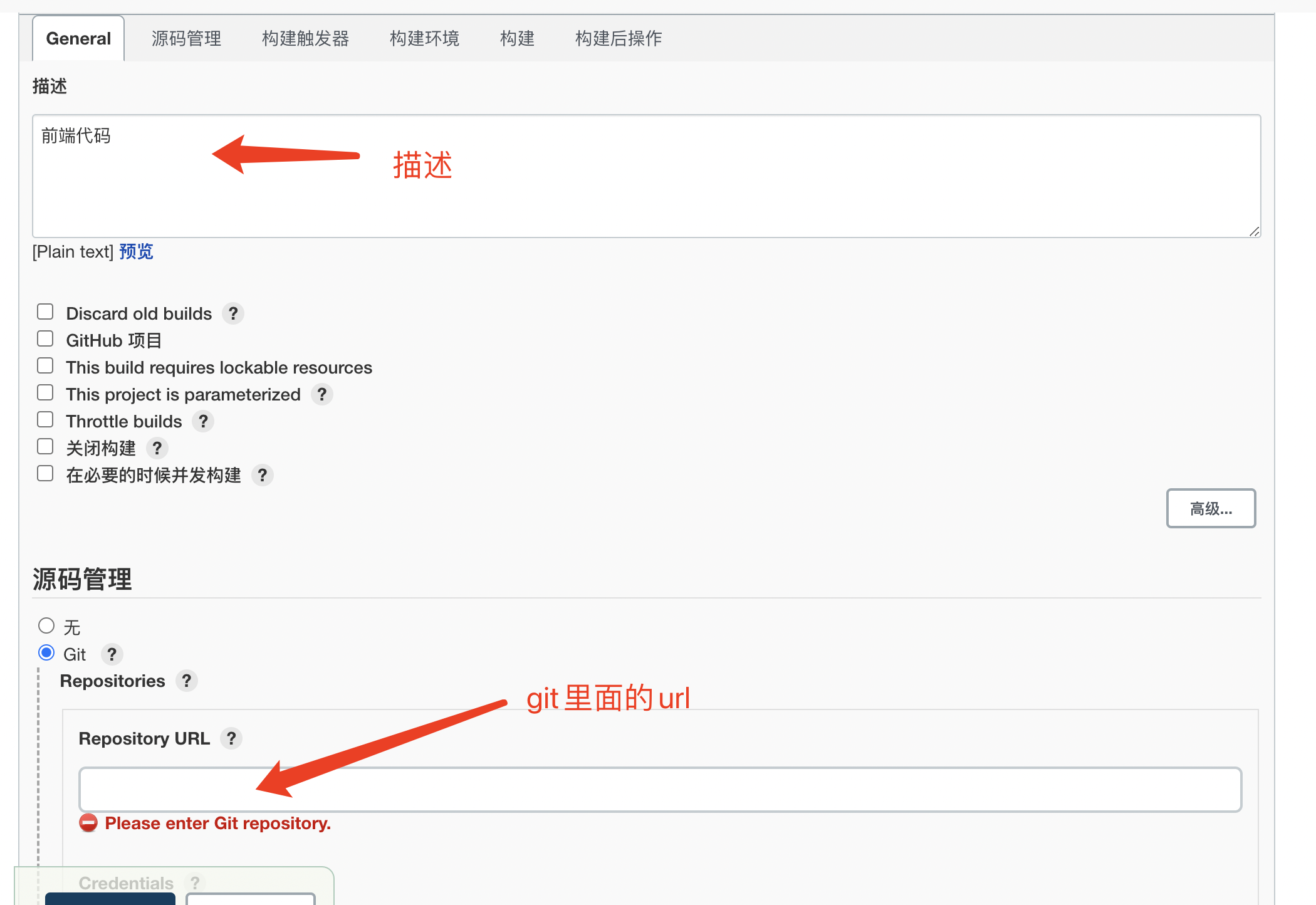Tick This build requires lockable resources
Screen dimensions: 1316x905
coord(45,366)
